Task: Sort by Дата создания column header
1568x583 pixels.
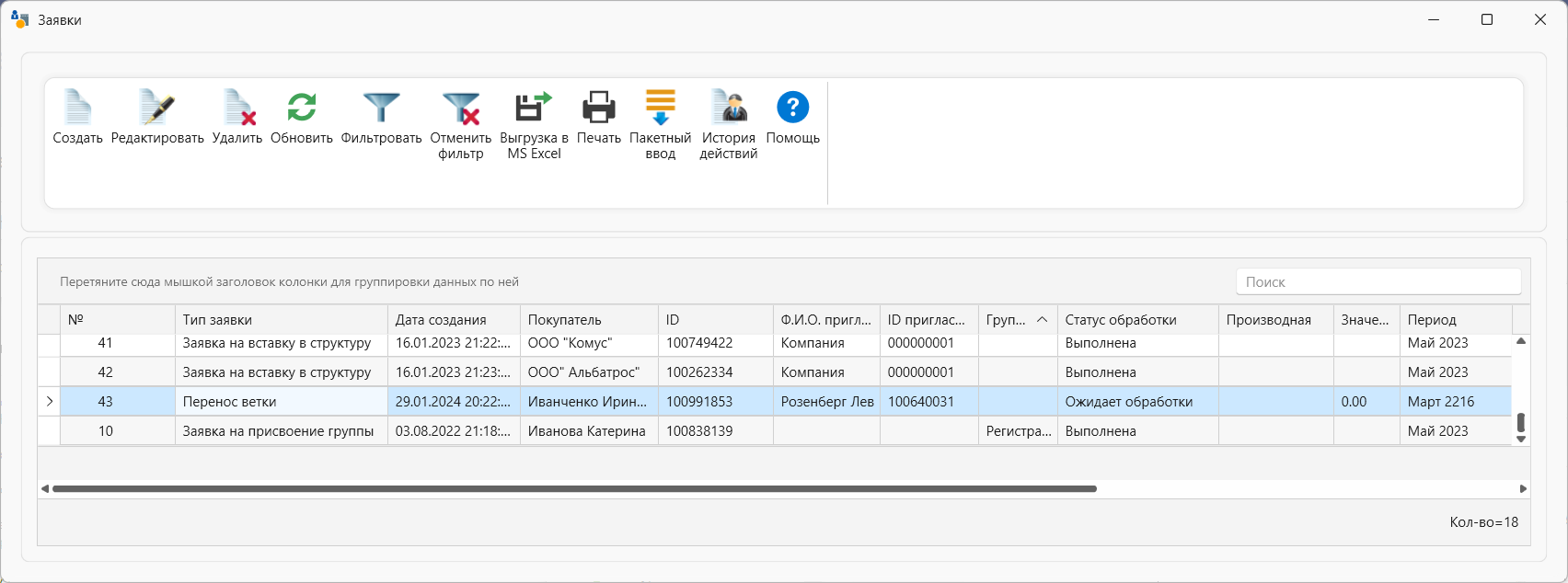Action: click(x=455, y=319)
